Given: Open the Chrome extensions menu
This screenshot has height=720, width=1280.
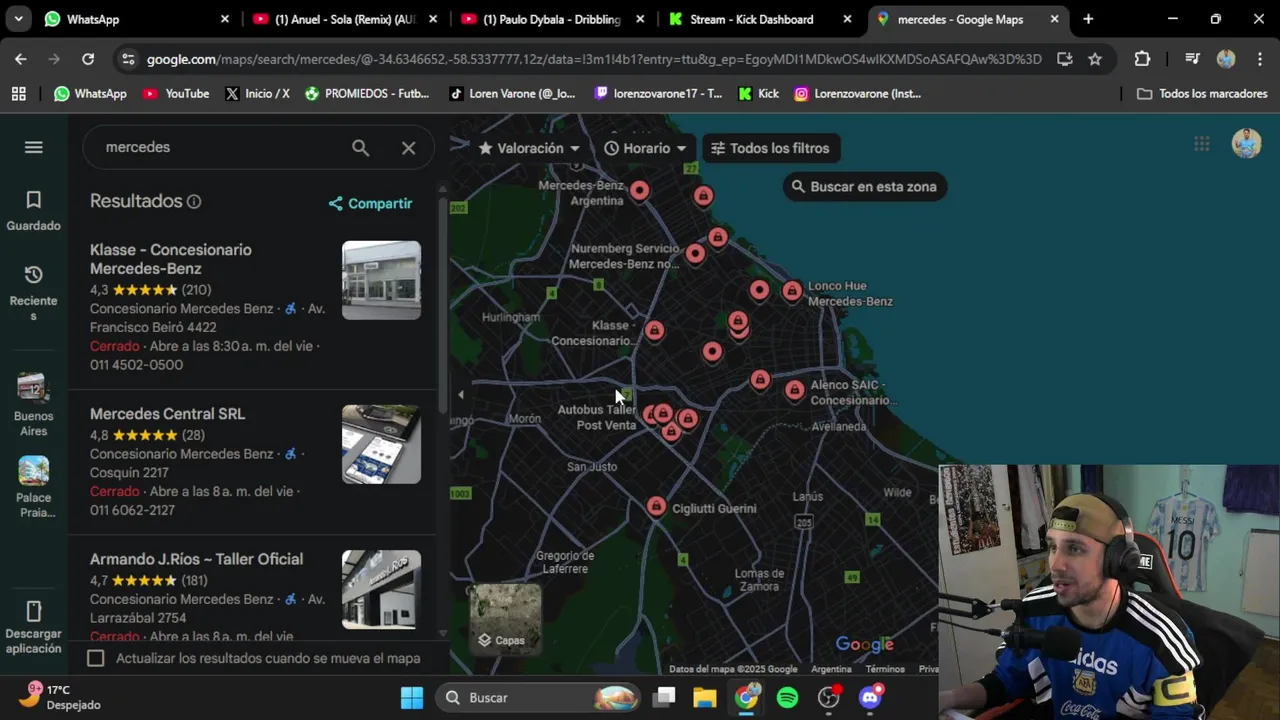Looking at the screenshot, I should coord(1142,59).
